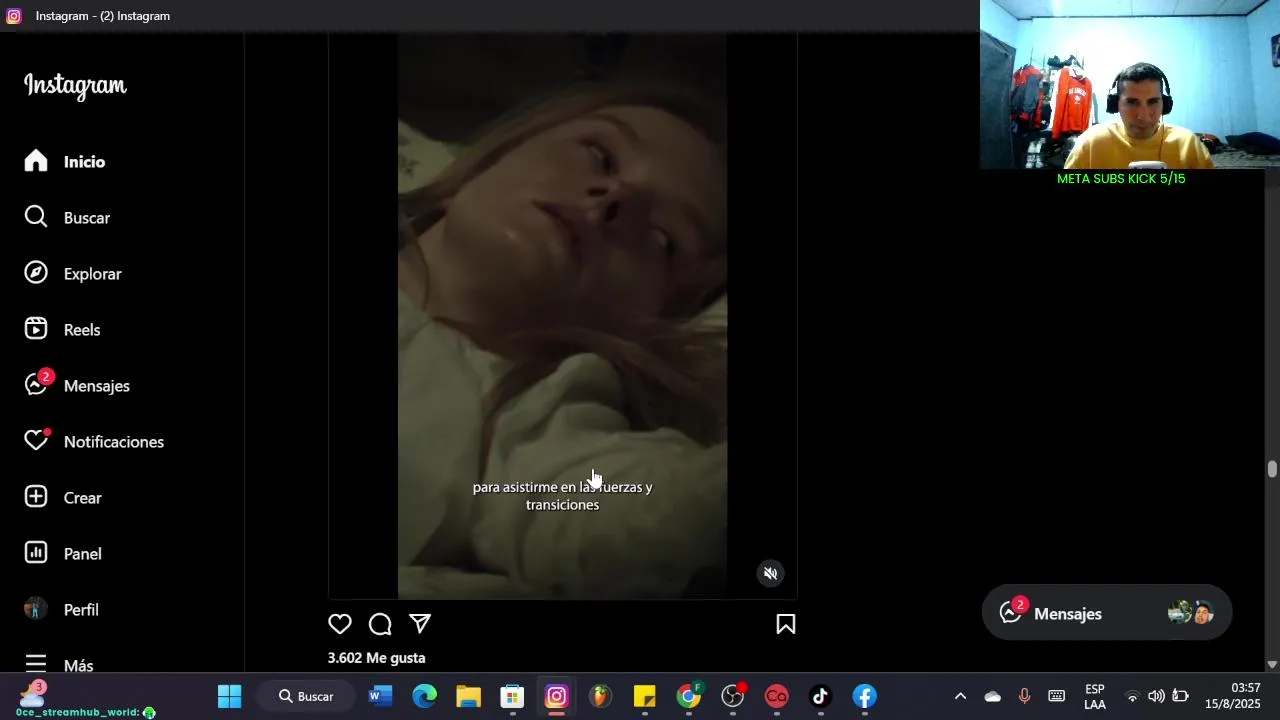Click the META SUBS KICK 5/15 text

1121,179
